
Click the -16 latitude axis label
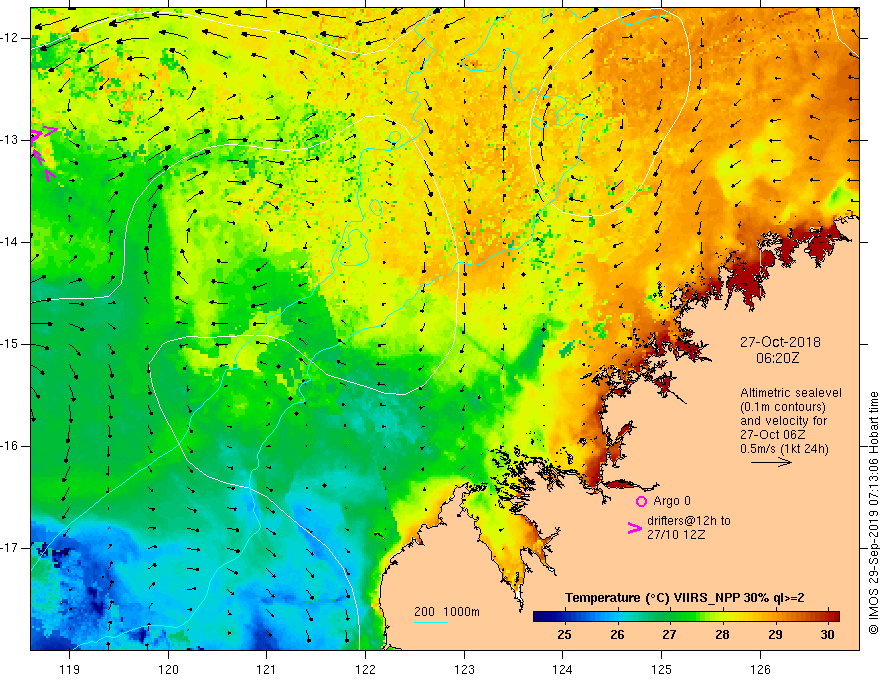pos(11,446)
